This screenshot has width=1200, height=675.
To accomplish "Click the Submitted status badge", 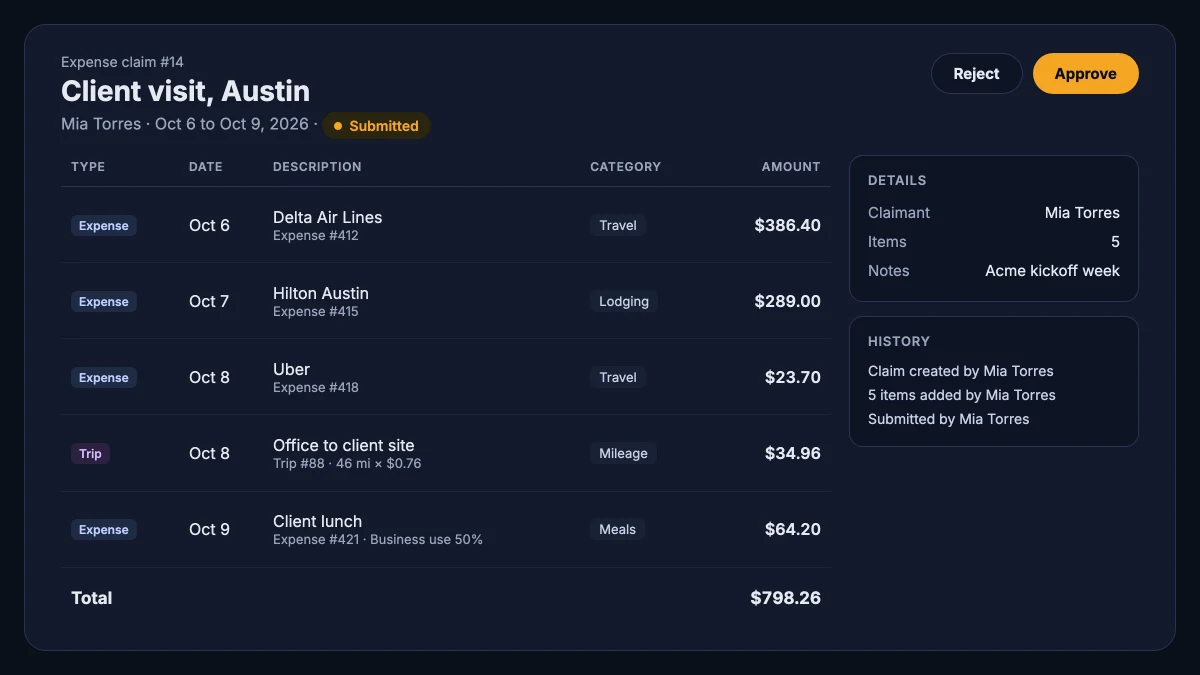I will click(x=376, y=126).
